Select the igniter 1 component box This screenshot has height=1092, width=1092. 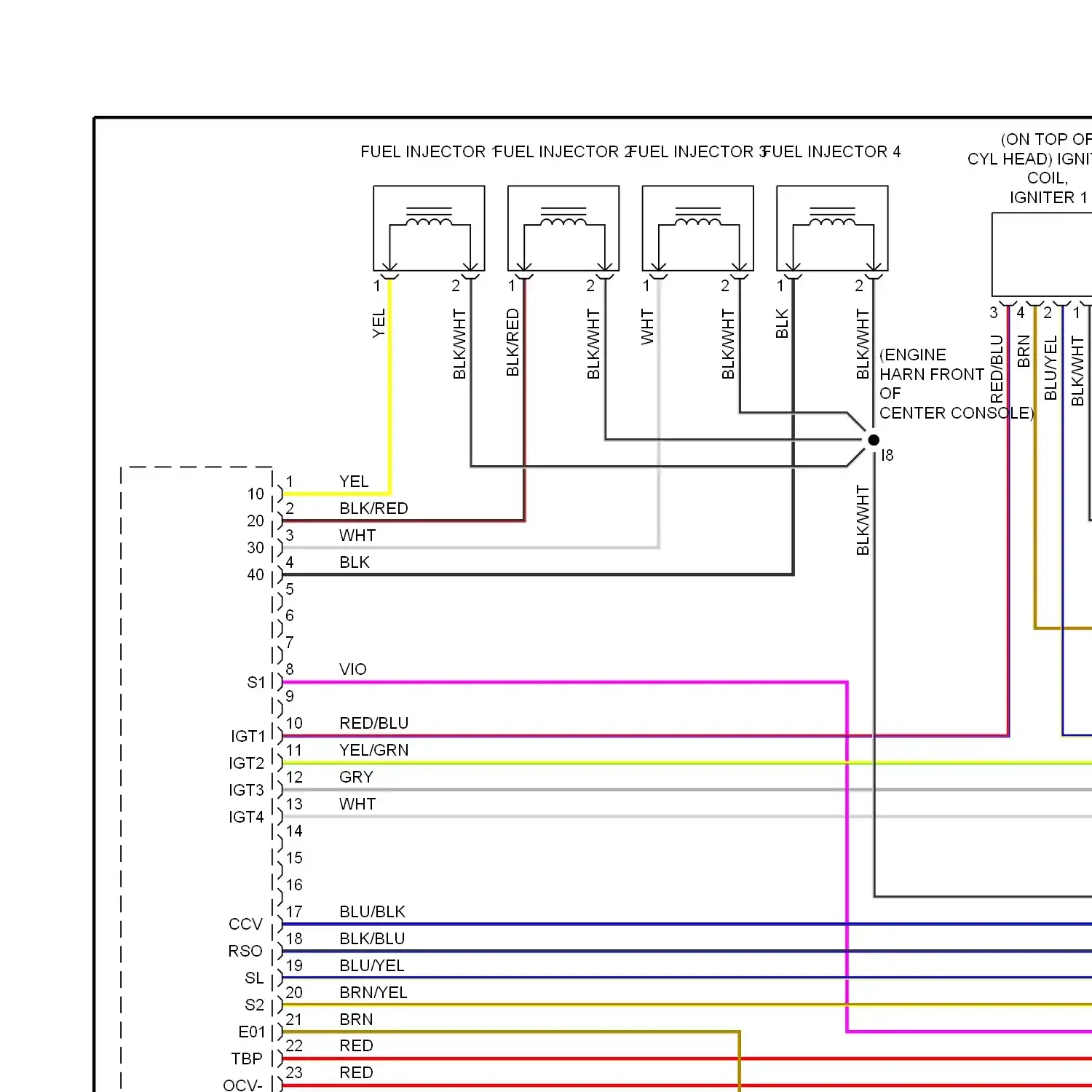click(x=1042, y=254)
